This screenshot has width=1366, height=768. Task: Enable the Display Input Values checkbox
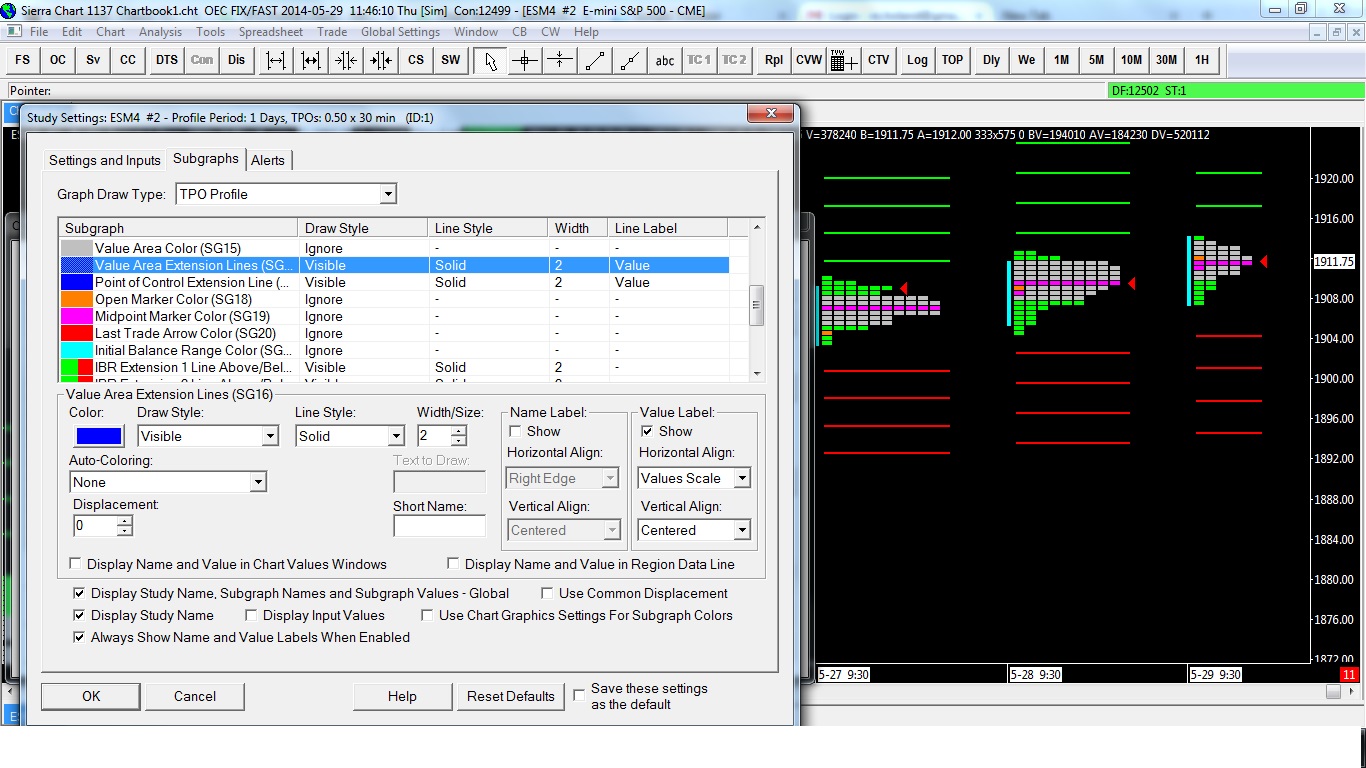click(252, 616)
